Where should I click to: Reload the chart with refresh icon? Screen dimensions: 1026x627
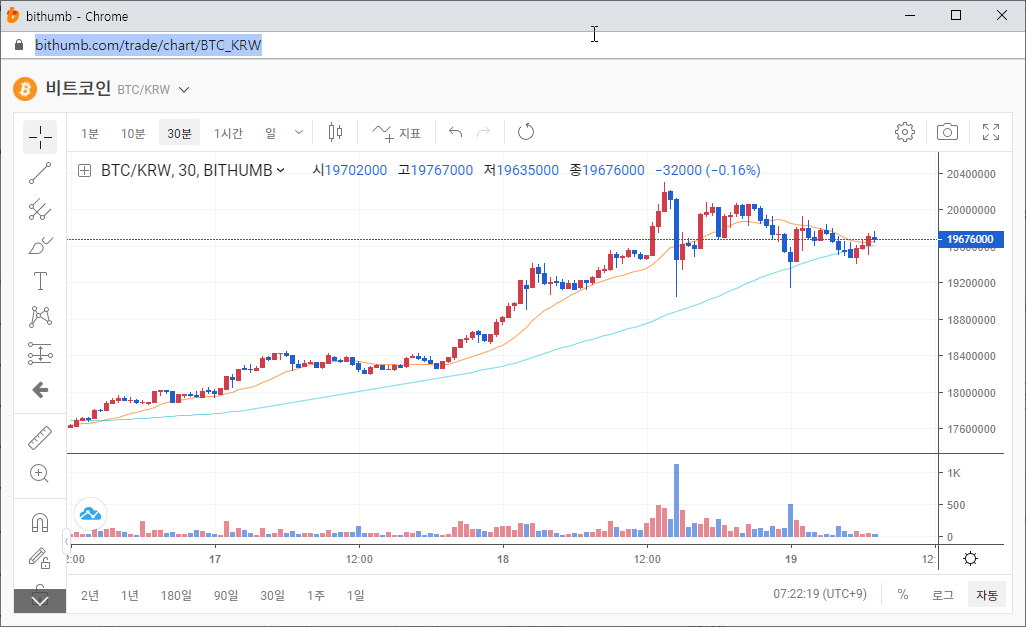pyautogui.click(x=525, y=133)
